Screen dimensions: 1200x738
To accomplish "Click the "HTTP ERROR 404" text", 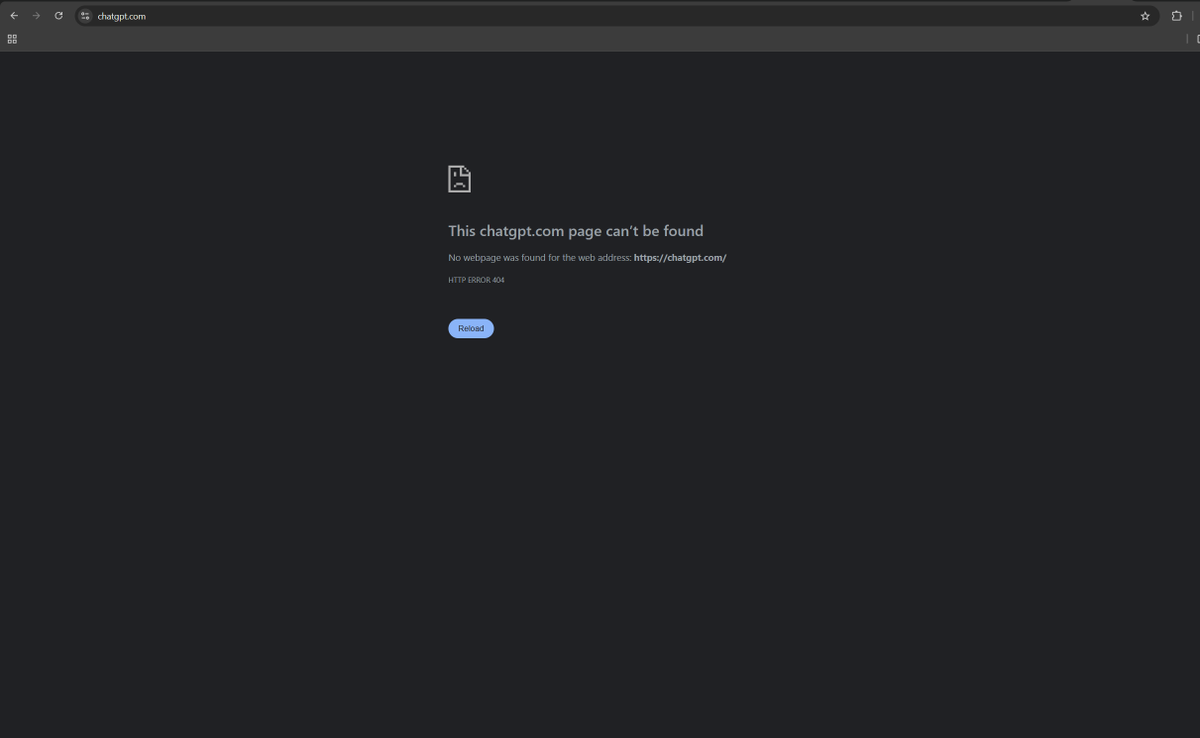I will [x=476, y=280].
